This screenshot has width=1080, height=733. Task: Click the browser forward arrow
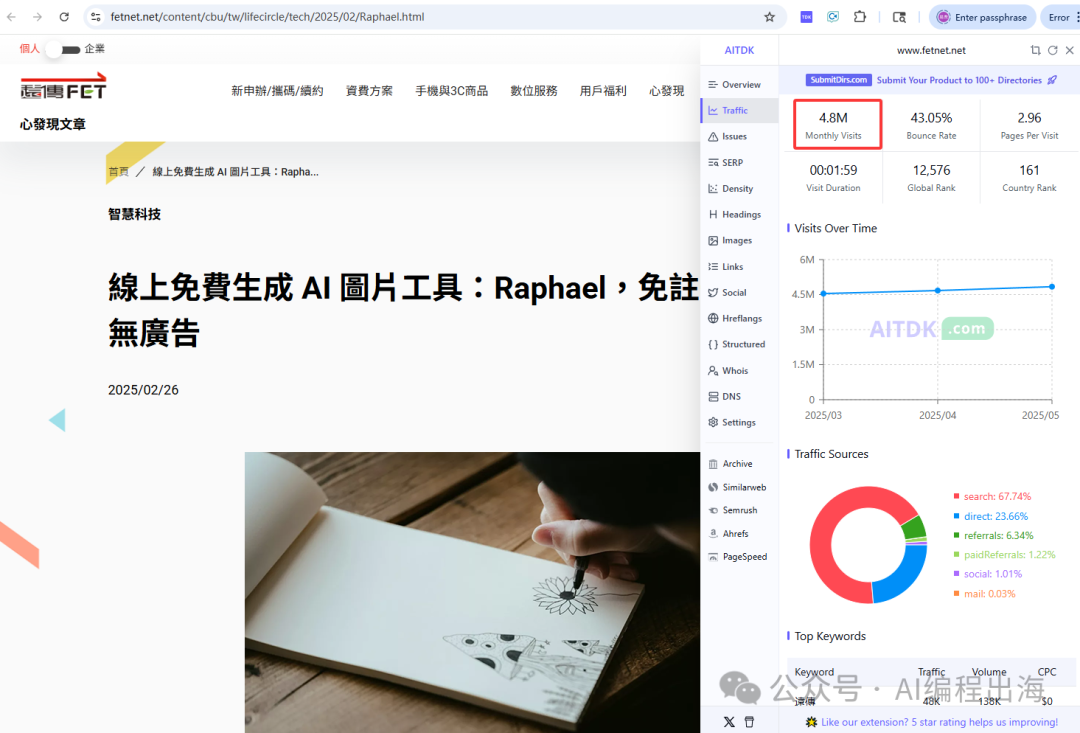pyautogui.click(x=37, y=17)
